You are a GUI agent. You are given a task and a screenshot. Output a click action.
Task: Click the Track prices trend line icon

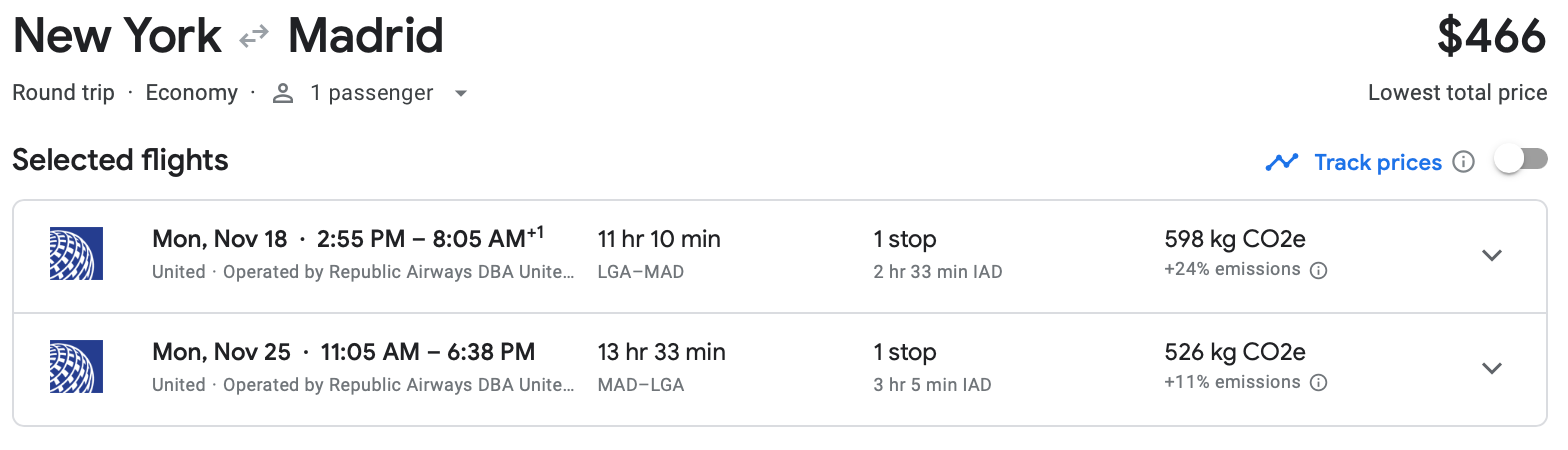click(x=1281, y=162)
